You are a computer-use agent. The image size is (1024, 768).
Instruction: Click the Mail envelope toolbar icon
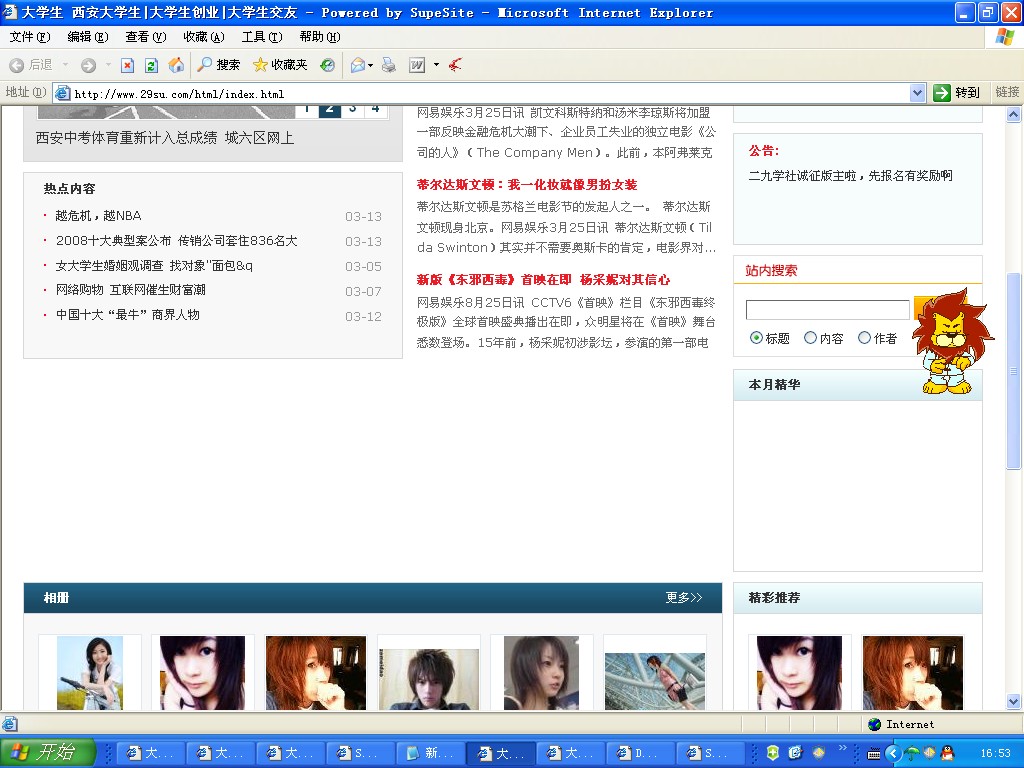pyautogui.click(x=358, y=65)
